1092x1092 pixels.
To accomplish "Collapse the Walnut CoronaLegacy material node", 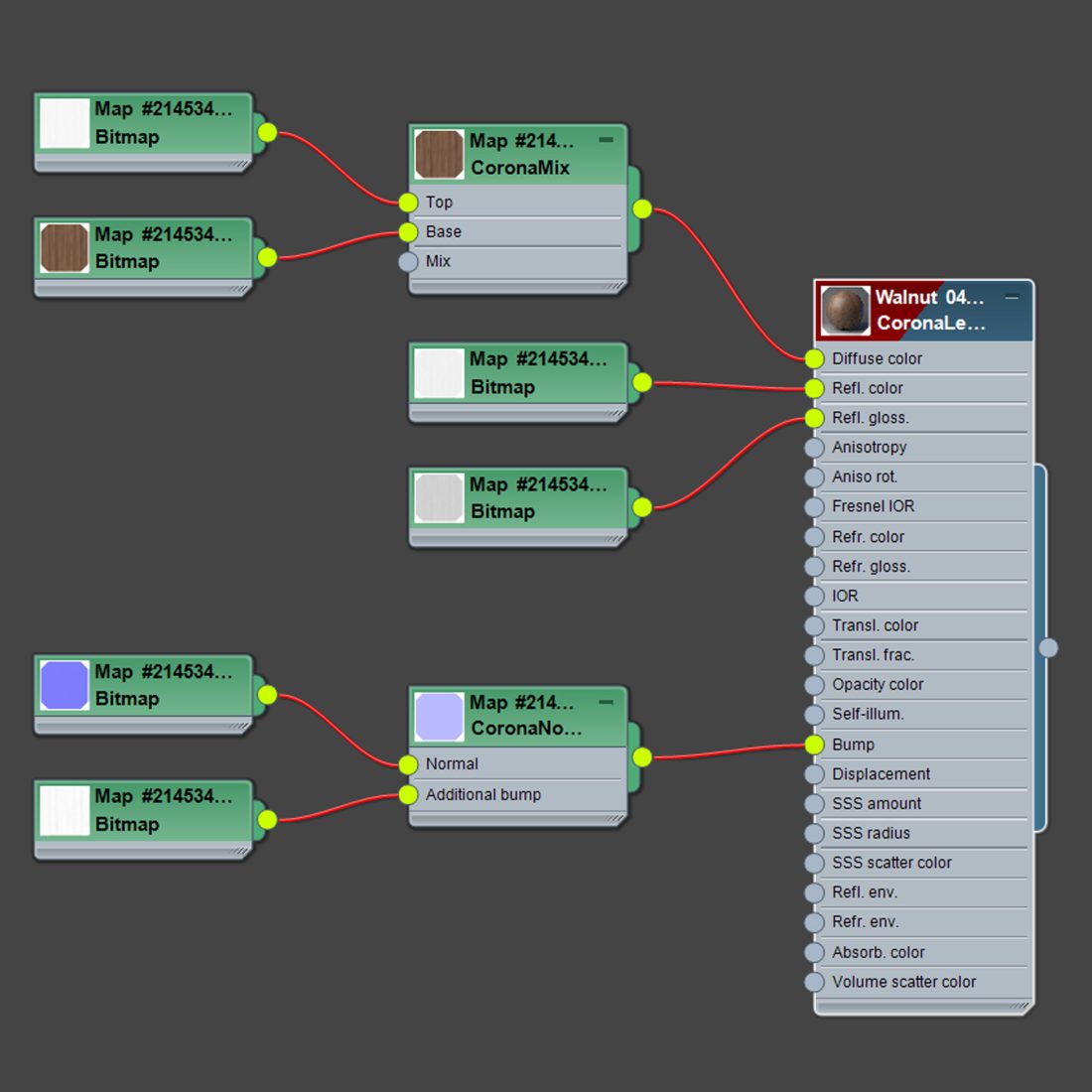I will click(1012, 298).
